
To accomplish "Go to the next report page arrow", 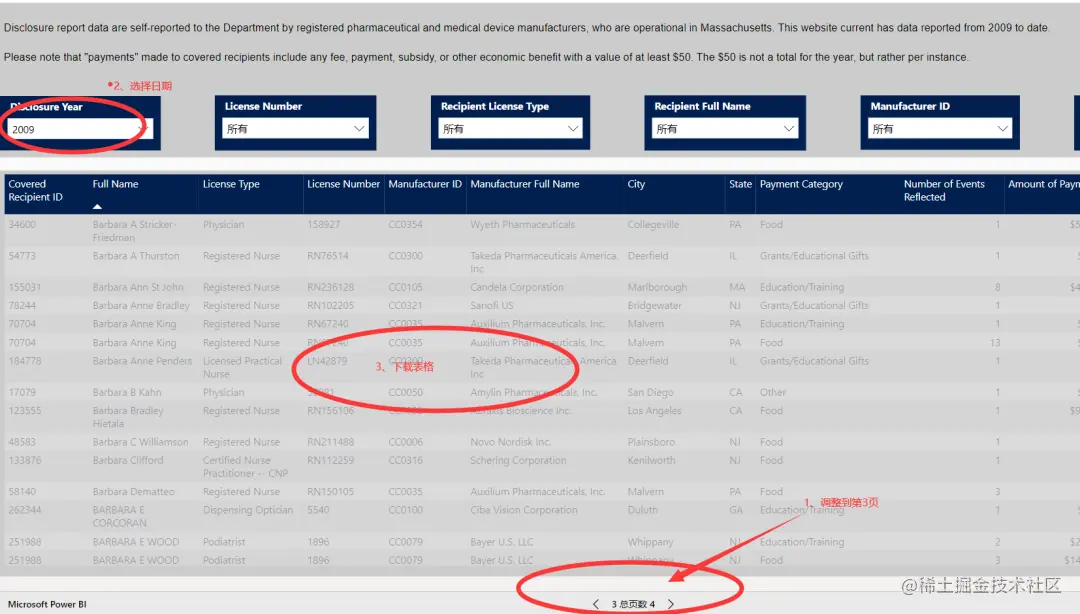I will point(671,604).
